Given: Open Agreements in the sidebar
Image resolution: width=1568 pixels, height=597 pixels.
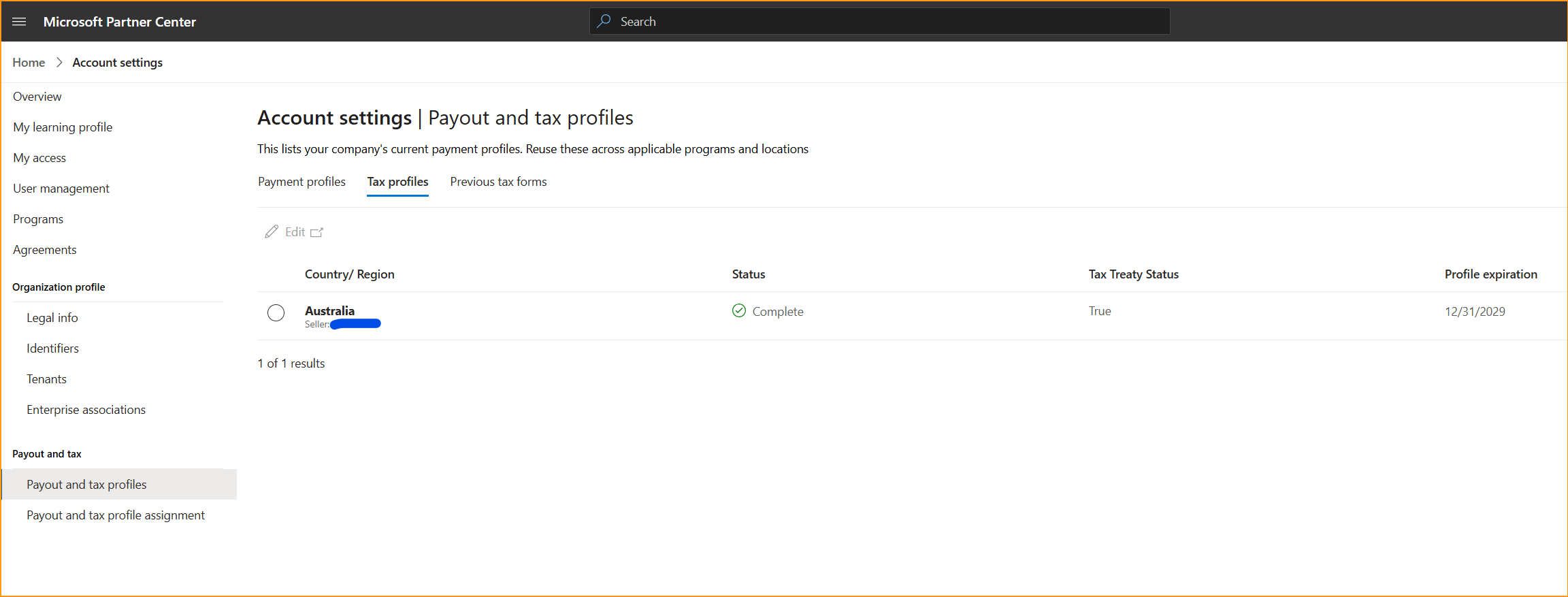Looking at the screenshot, I should pos(45,250).
